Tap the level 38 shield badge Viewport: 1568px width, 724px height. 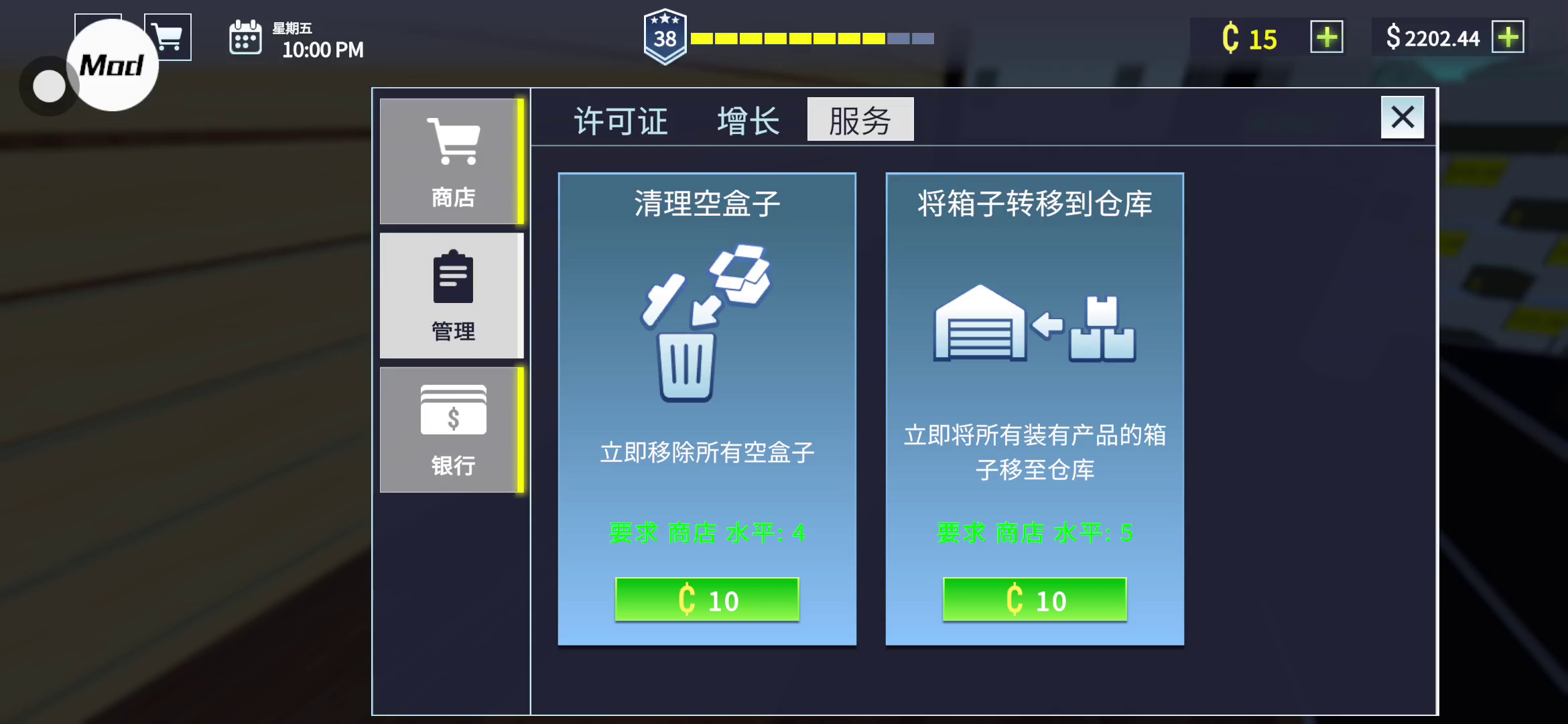[x=665, y=37]
